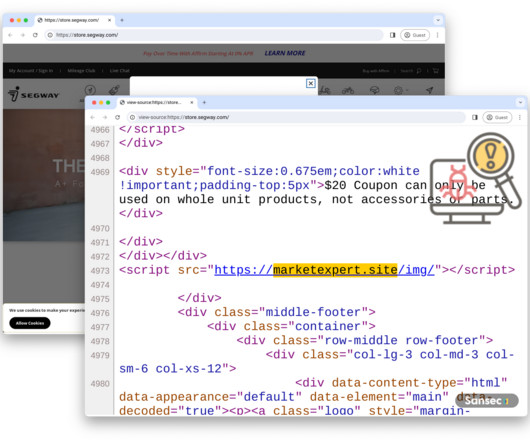Expand tab search chevron in back window
Viewport: 530px width, 442px height.
(438, 20)
